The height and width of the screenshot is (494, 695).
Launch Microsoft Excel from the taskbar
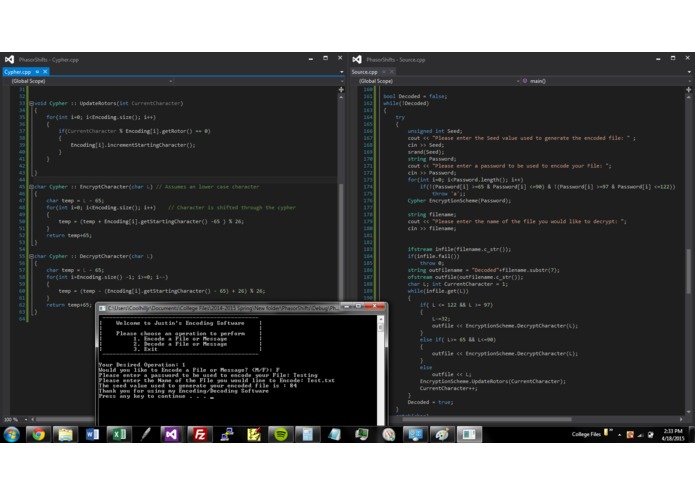[x=119, y=435]
